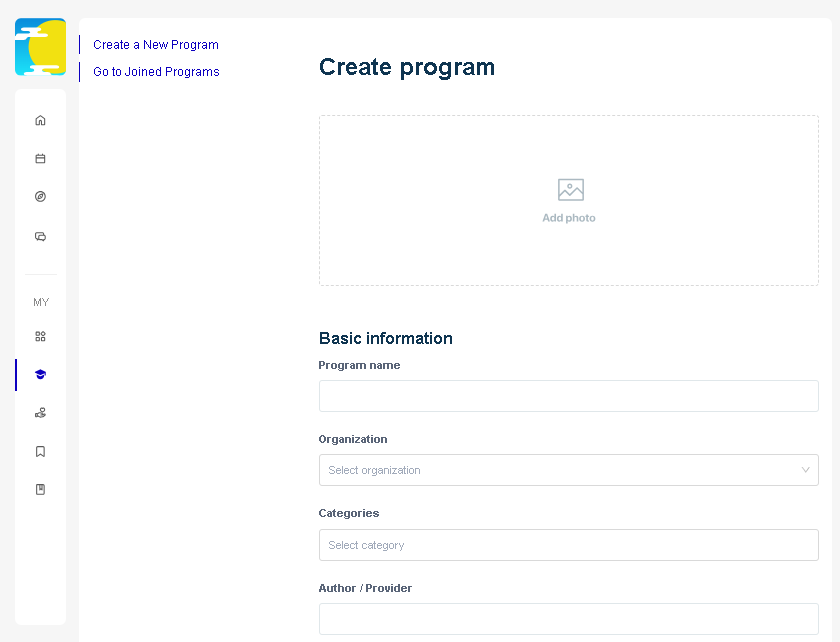Select the graduation cap programs icon

click(x=40, y=374)
